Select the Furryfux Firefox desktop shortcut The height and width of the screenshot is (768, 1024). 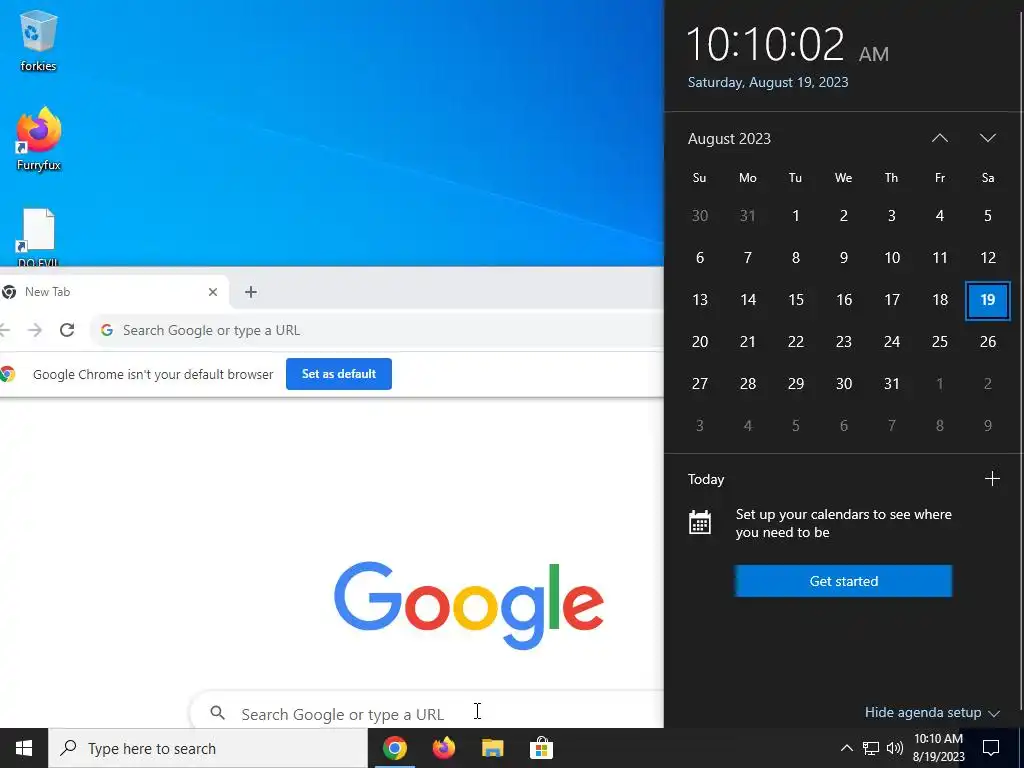click(39, 138)
